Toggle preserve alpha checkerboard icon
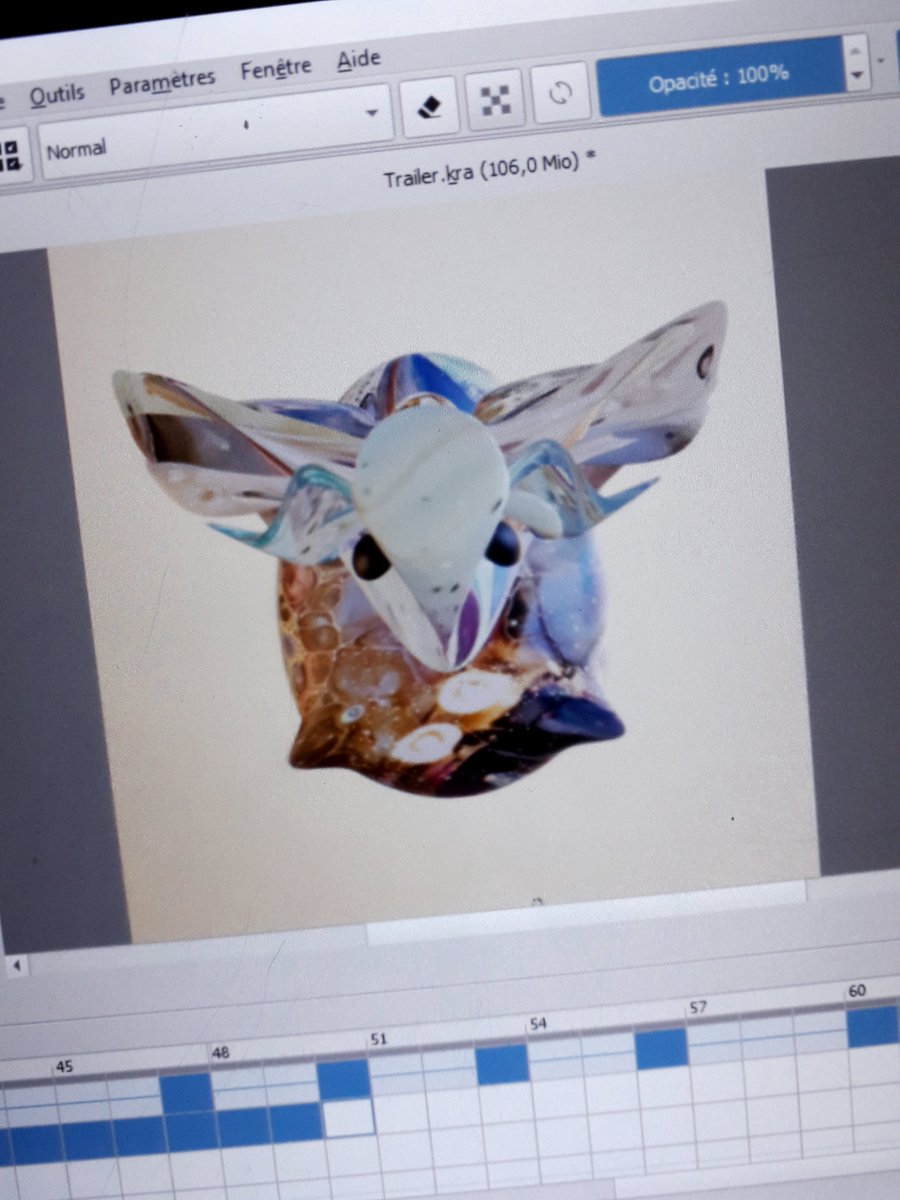 pyautogui.click(x=496, y=98)
